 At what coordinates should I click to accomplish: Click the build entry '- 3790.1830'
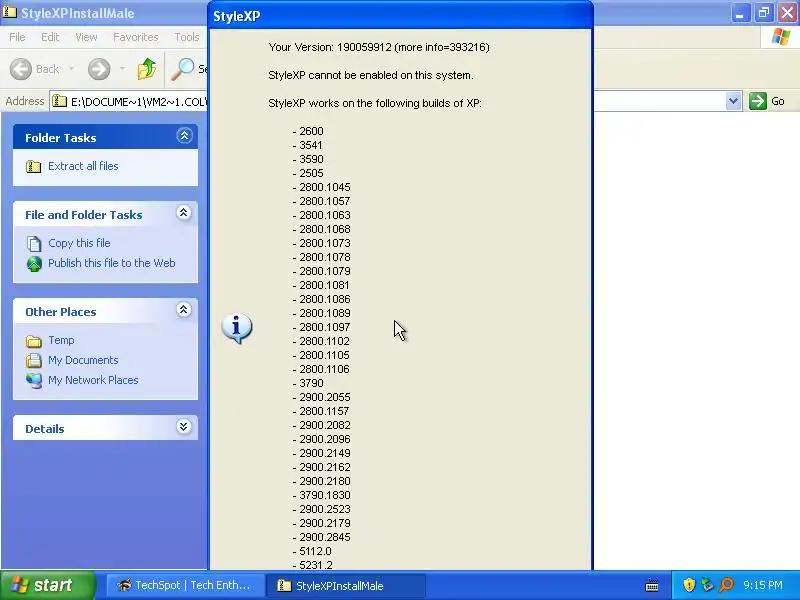(x=321, y=495)
